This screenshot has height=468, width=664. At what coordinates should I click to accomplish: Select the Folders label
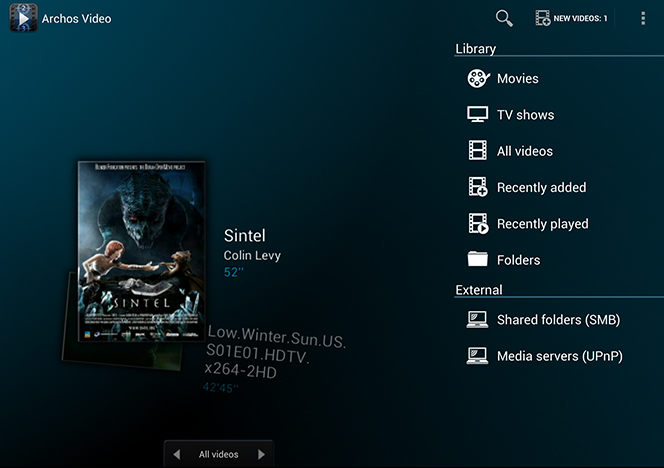[x=518, y=260]
